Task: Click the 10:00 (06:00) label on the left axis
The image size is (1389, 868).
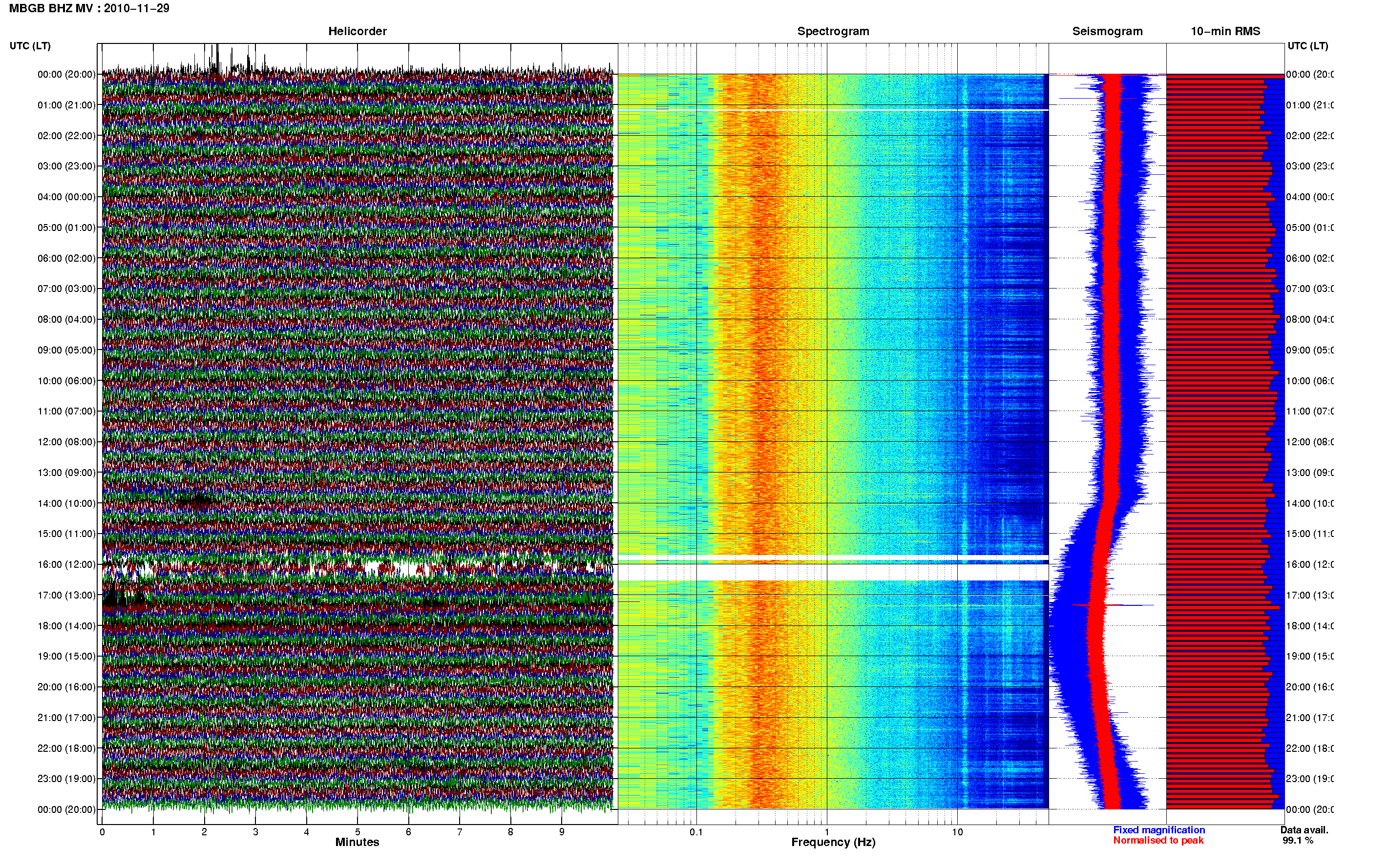Action: (66, 381)
